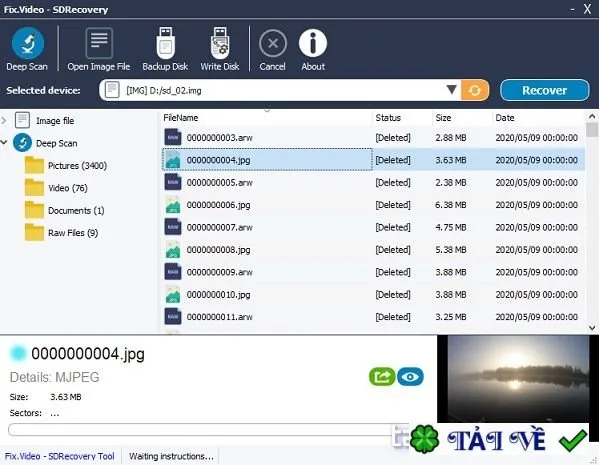Click the file list scroll down arrow
The image size is (599, 465).
pyautogui.click(x=592, y=327)
